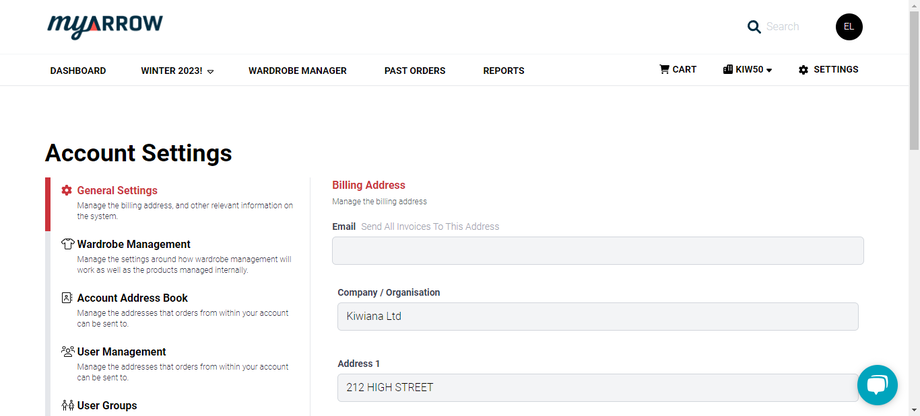This screenshot has width=920, height=416.
Task: Click the Company / Organisation field
Action: pyautogui.click(x=597, y=317)
